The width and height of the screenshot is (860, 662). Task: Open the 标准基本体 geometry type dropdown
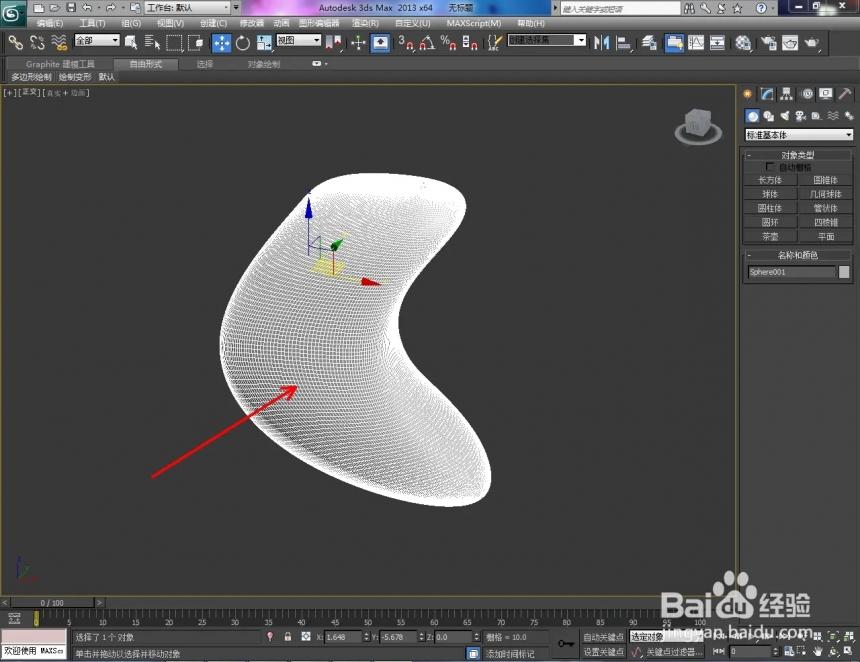[x=799, y=135]
